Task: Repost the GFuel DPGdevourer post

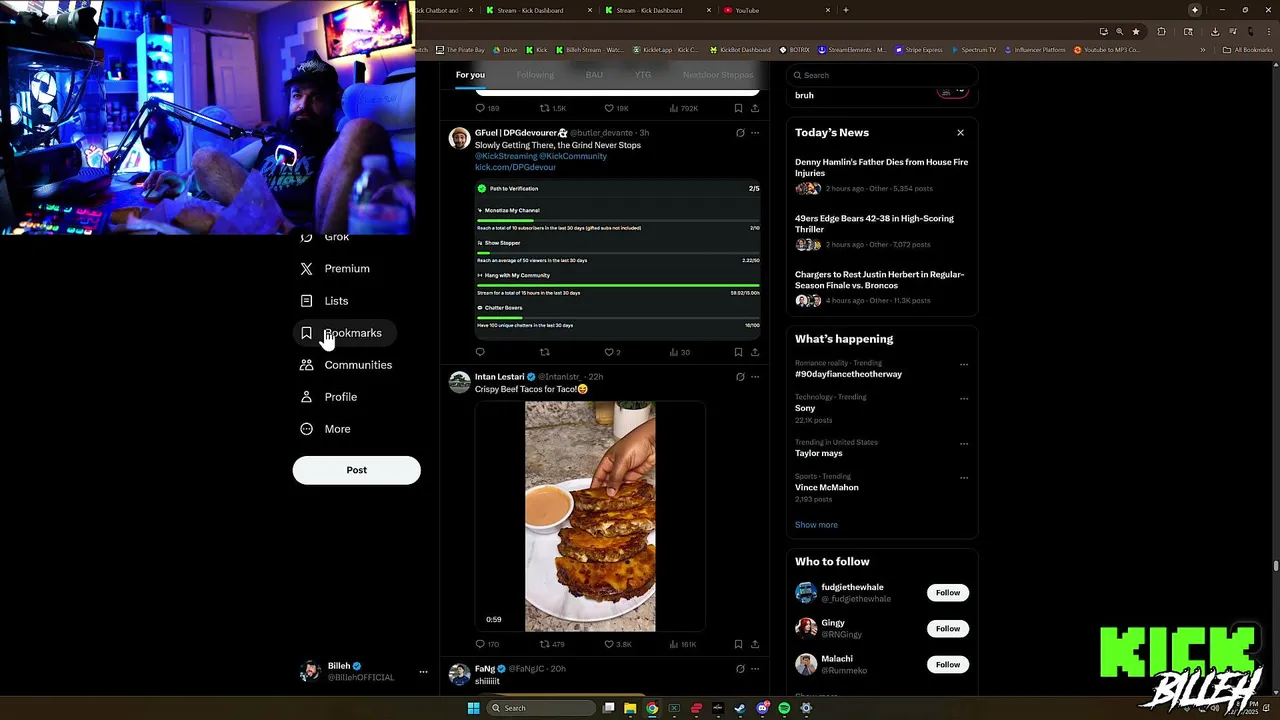Action: coord(545,352)
